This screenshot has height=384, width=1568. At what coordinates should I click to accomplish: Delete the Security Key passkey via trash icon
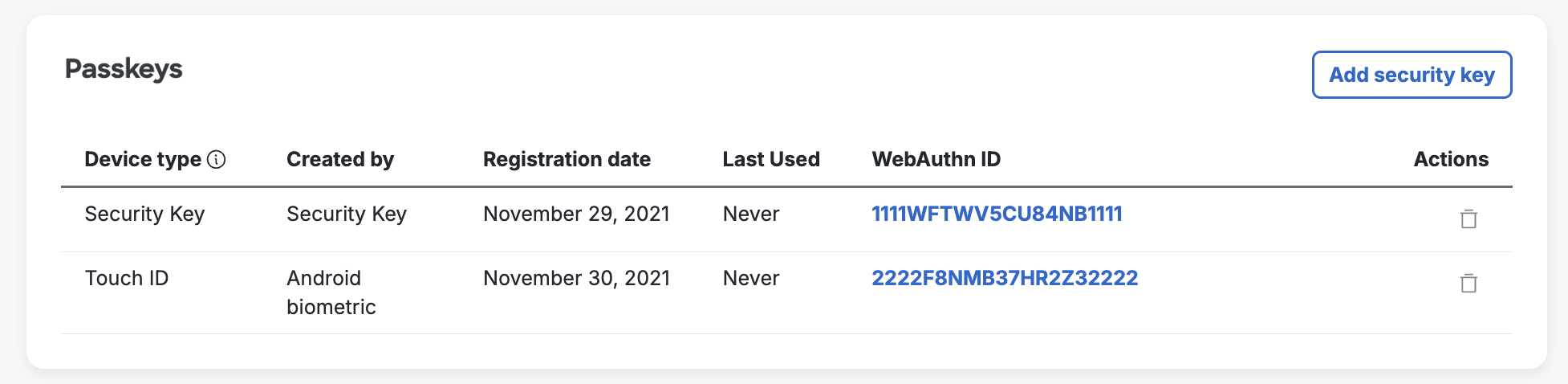click(1468, 219)
